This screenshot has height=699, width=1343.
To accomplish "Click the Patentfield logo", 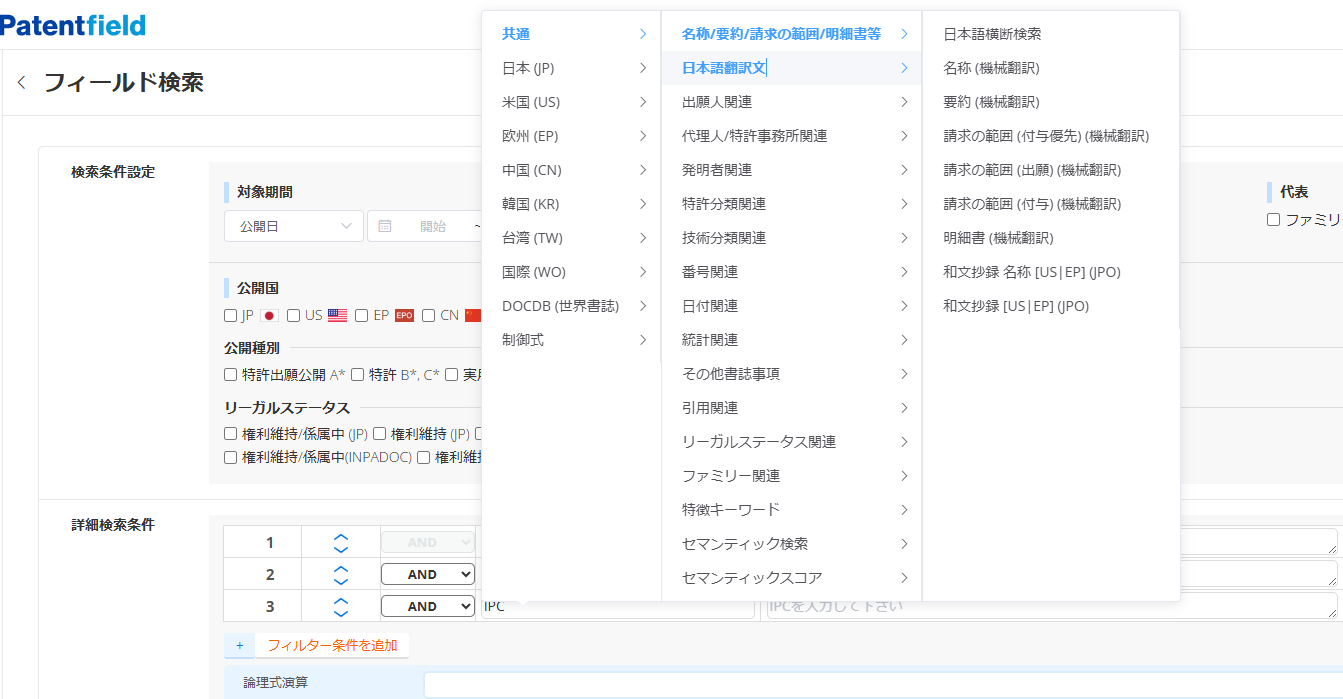I will (x=73, y=25).
